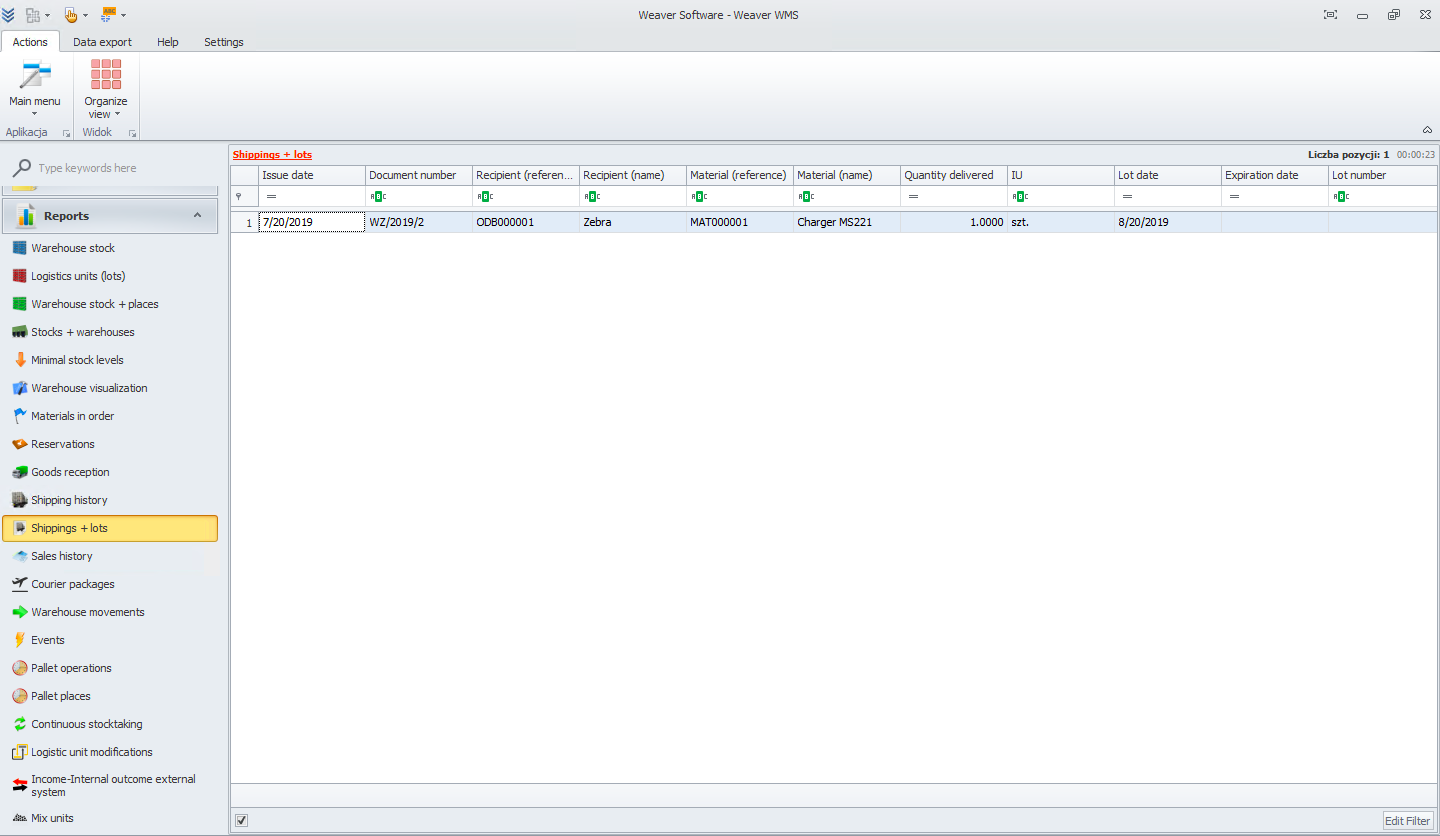The height and width of the screenshot is (836, 1440).
Task: Open Continuous stocktaking report
Action: pos(110,724)
